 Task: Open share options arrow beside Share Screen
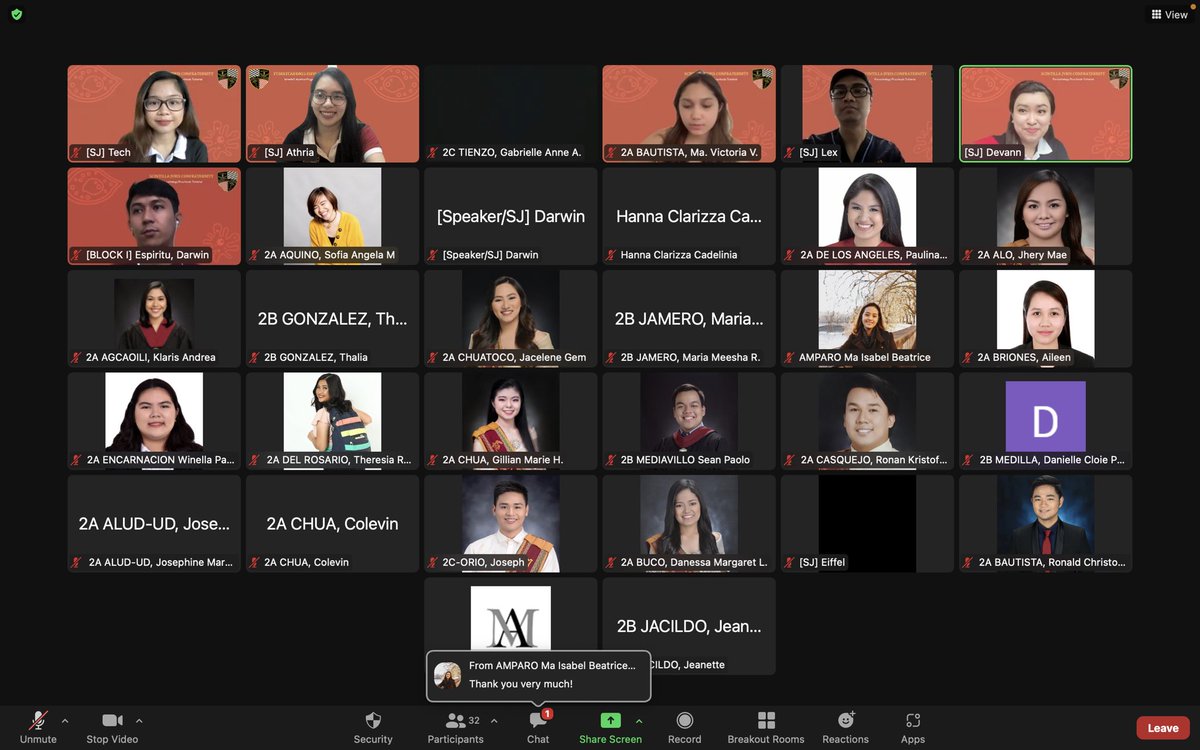click(x=639, y=720)
